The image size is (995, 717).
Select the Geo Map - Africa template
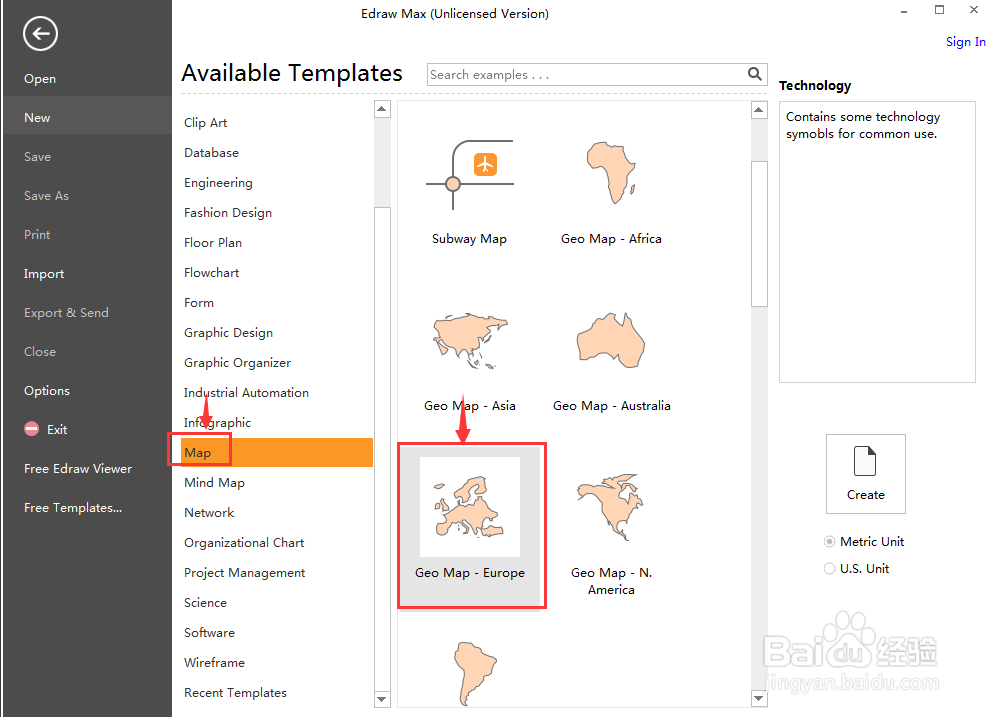[x=611, y=191]
